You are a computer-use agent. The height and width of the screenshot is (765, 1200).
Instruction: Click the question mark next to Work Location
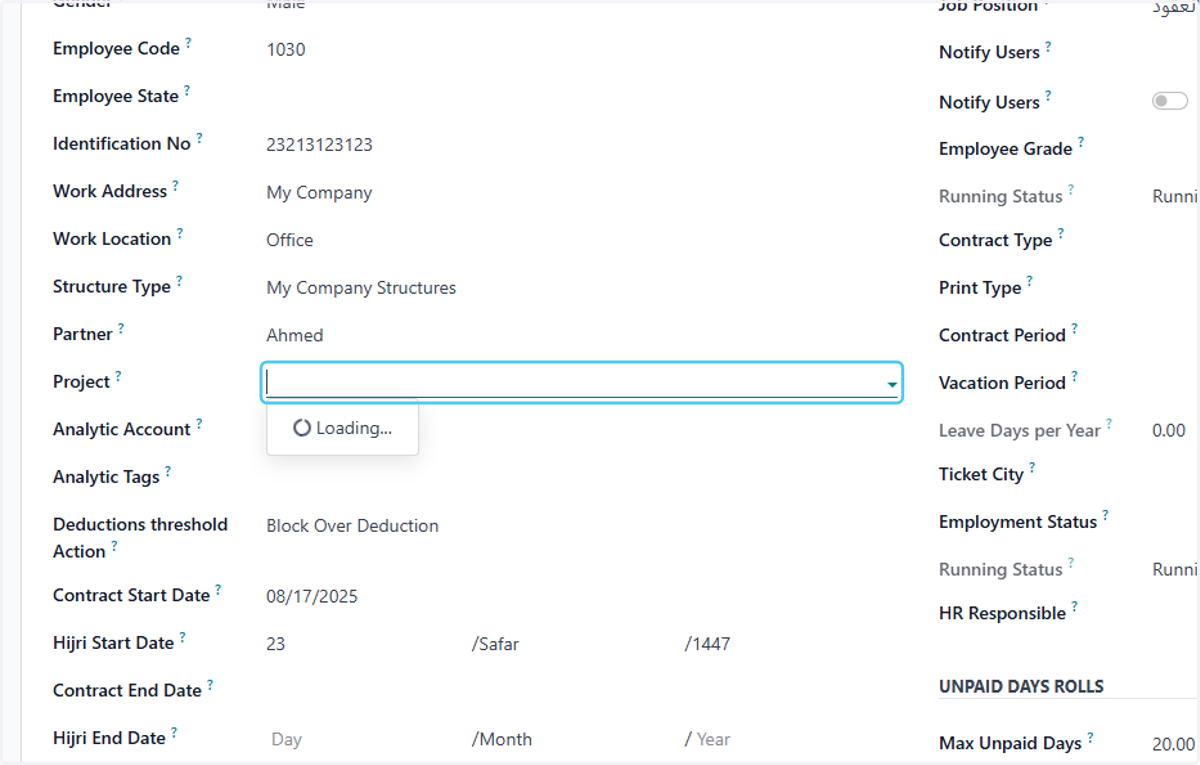pos(180,233)
